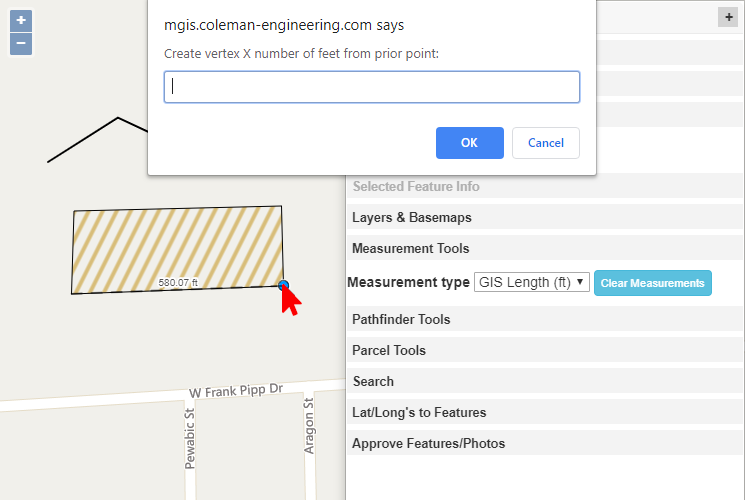
Task: Collapse the Measurement Tools section
Action: pos(410,249)
